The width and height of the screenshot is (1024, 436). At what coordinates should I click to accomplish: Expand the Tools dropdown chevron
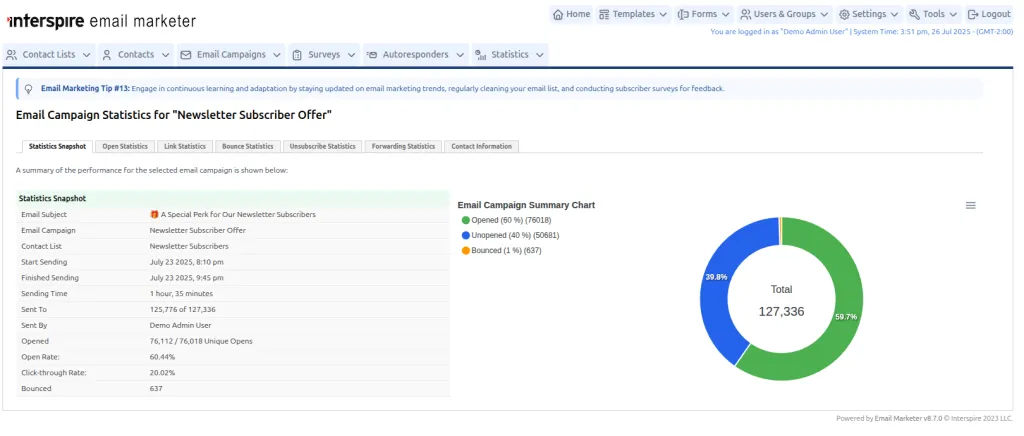(953, 14)
